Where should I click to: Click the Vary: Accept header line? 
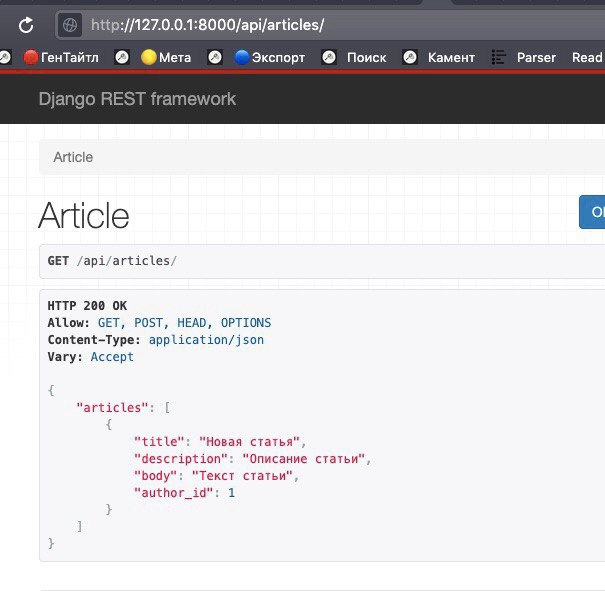tap(91, 356)
